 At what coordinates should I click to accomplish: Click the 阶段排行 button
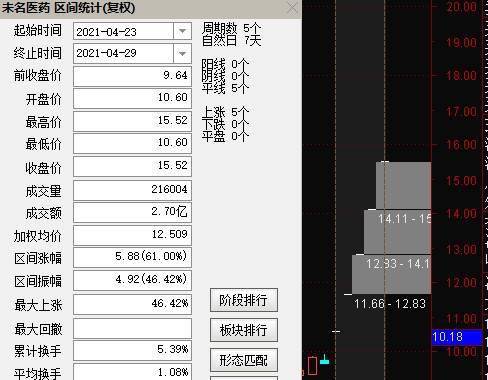pyautogui.click(x=244, y=300)
